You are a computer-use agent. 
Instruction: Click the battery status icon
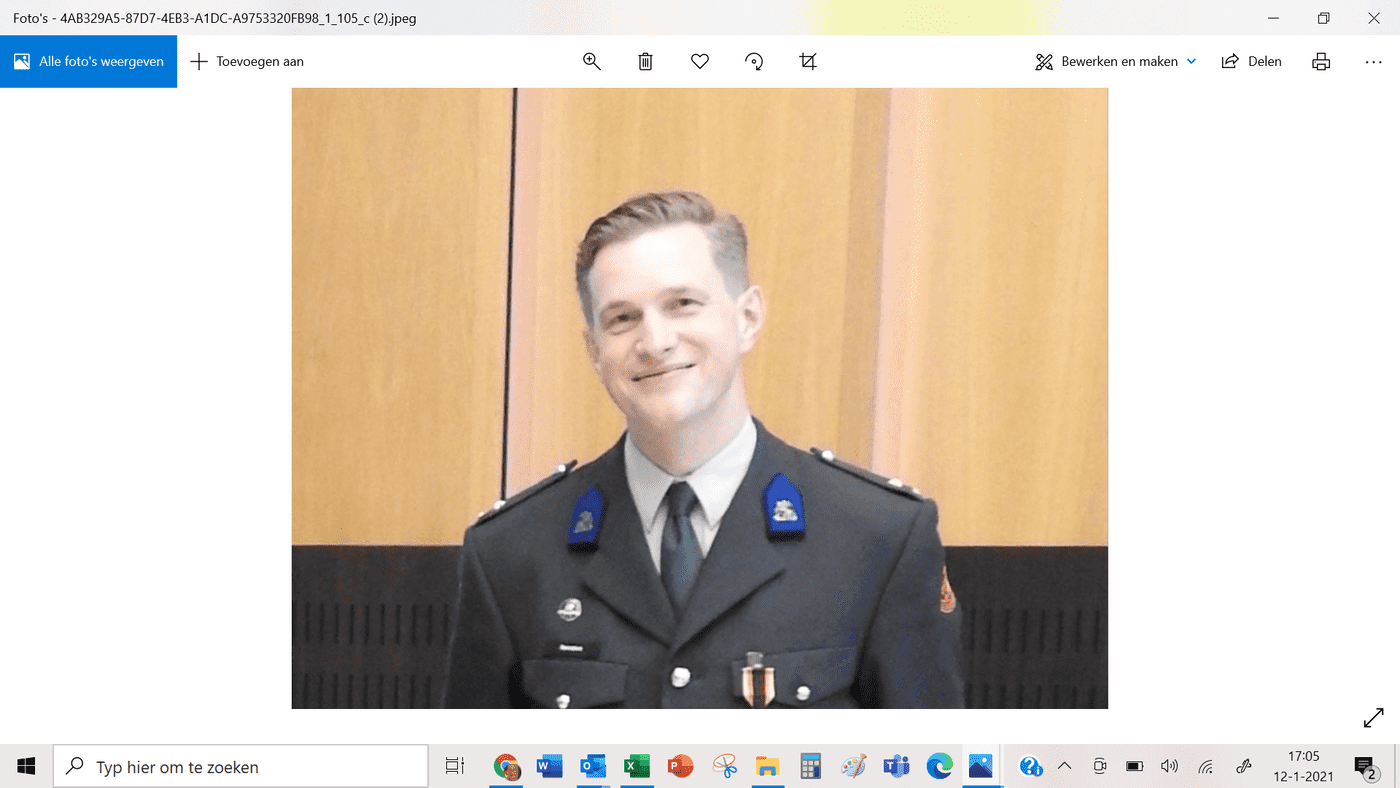1134,767
